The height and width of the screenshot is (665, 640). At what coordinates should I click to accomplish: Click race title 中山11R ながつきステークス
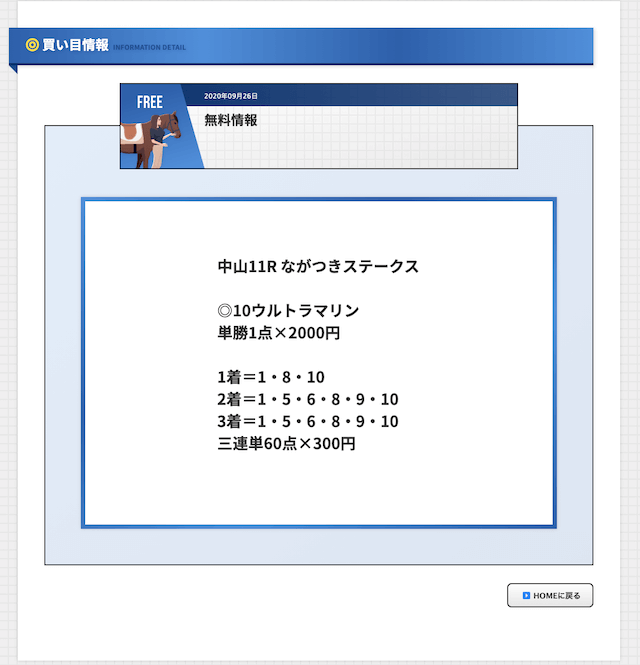pyautogui.click(x=318, y=266)
